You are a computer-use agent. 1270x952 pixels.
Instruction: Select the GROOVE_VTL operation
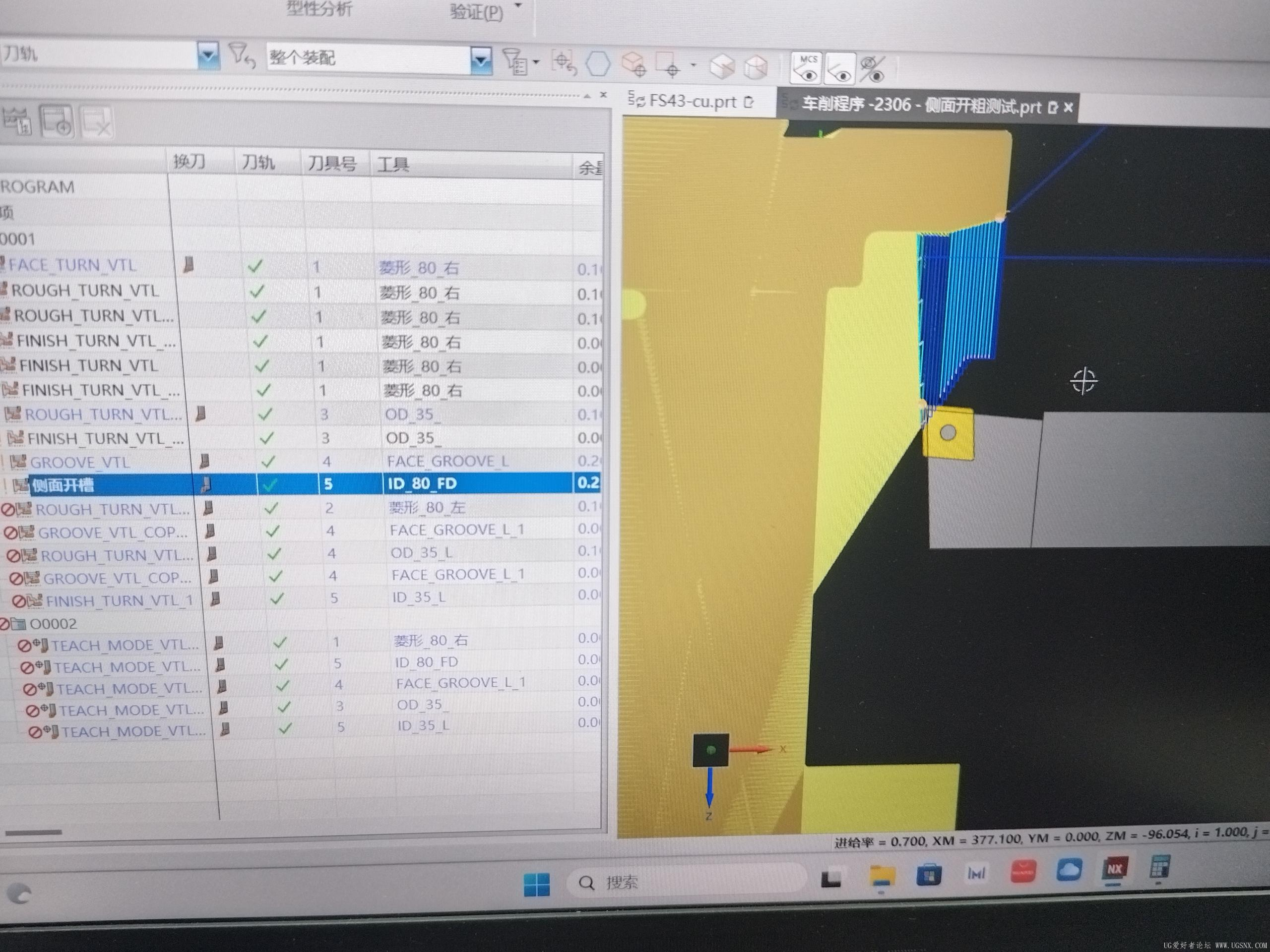[79, 462]
